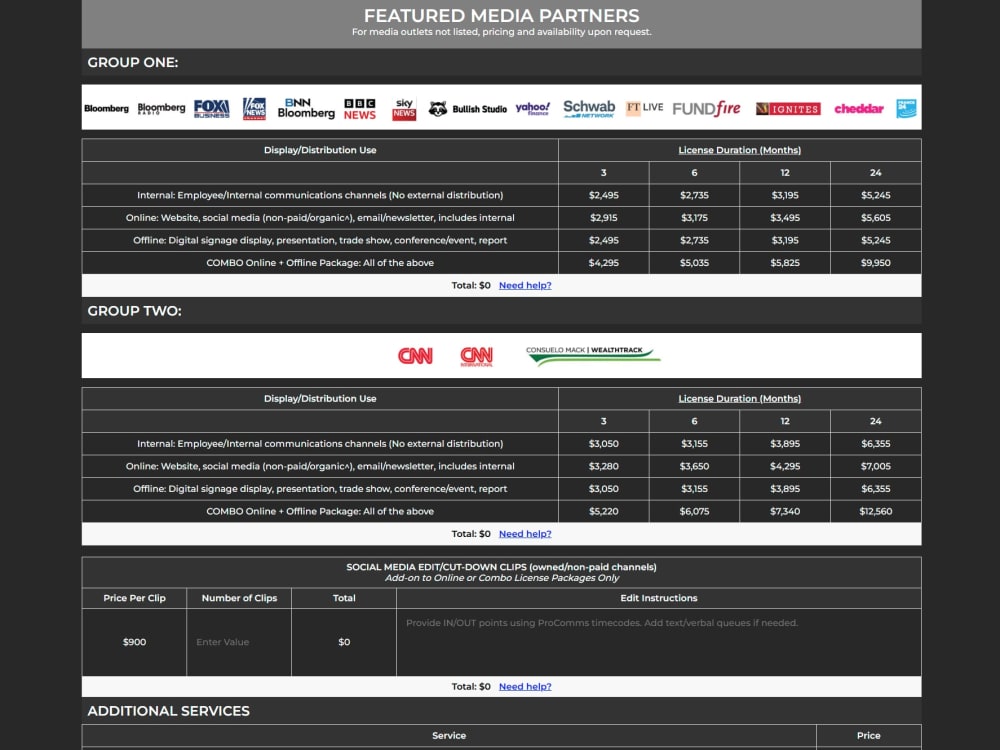Select Group One COMBO 24-month price $9,950
This screenshot has height=750, width=1000.
click(x=876, y=263)
